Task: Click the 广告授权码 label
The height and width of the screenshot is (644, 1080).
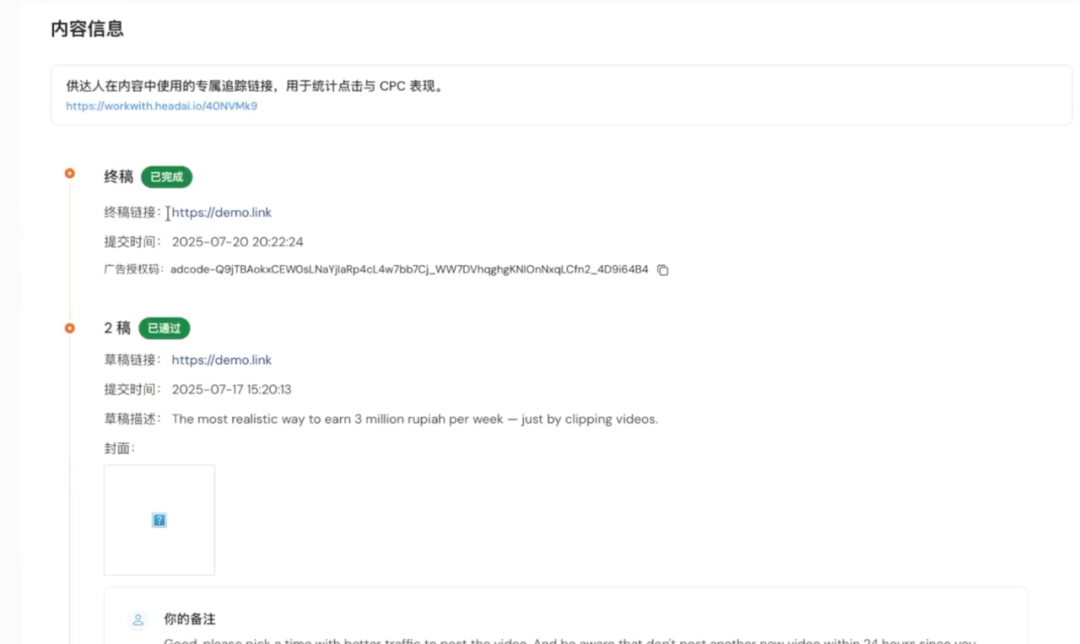Action: tap(134, 269)
